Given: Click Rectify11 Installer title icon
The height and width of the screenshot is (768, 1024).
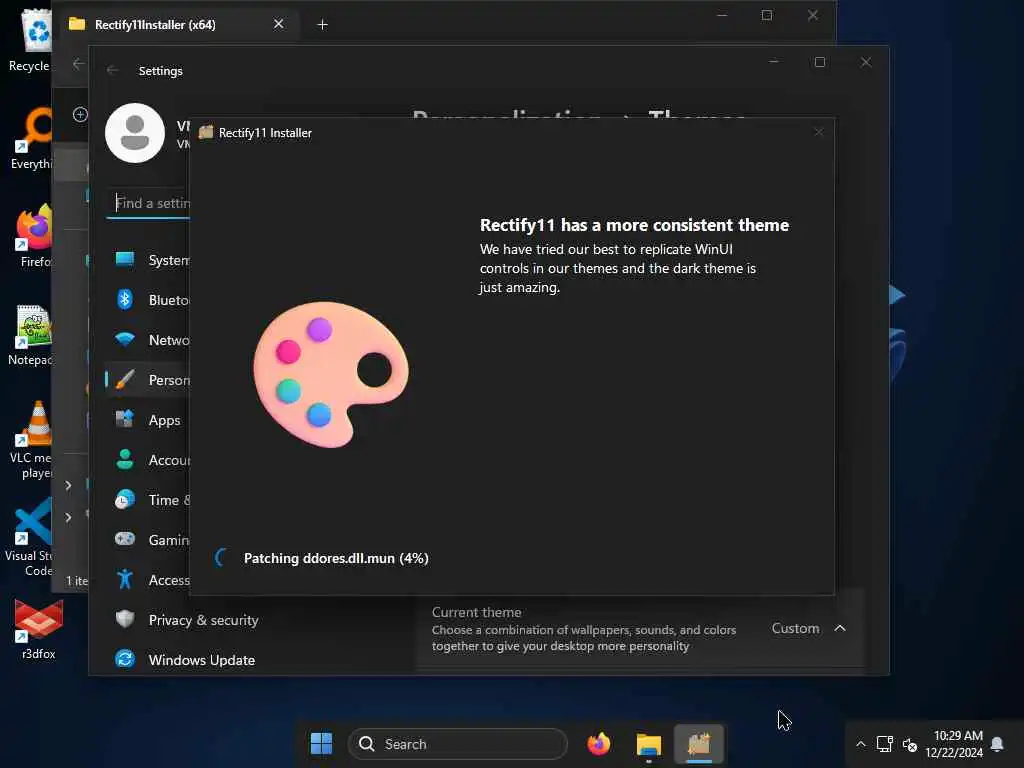Looking at the screenshot, I should click(x=206, y=133).
